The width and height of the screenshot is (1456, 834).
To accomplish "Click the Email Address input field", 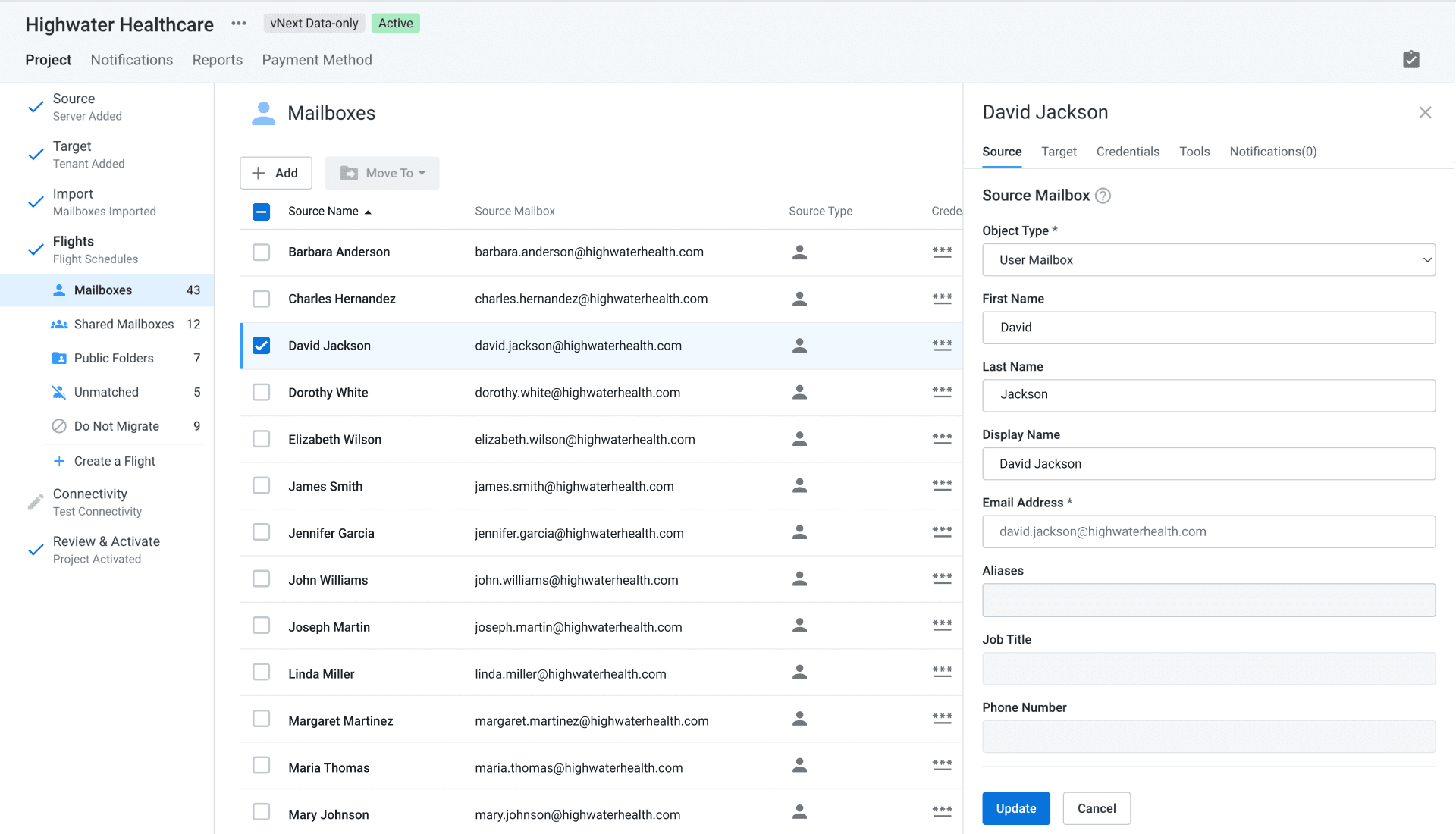I will [1208, 531].
